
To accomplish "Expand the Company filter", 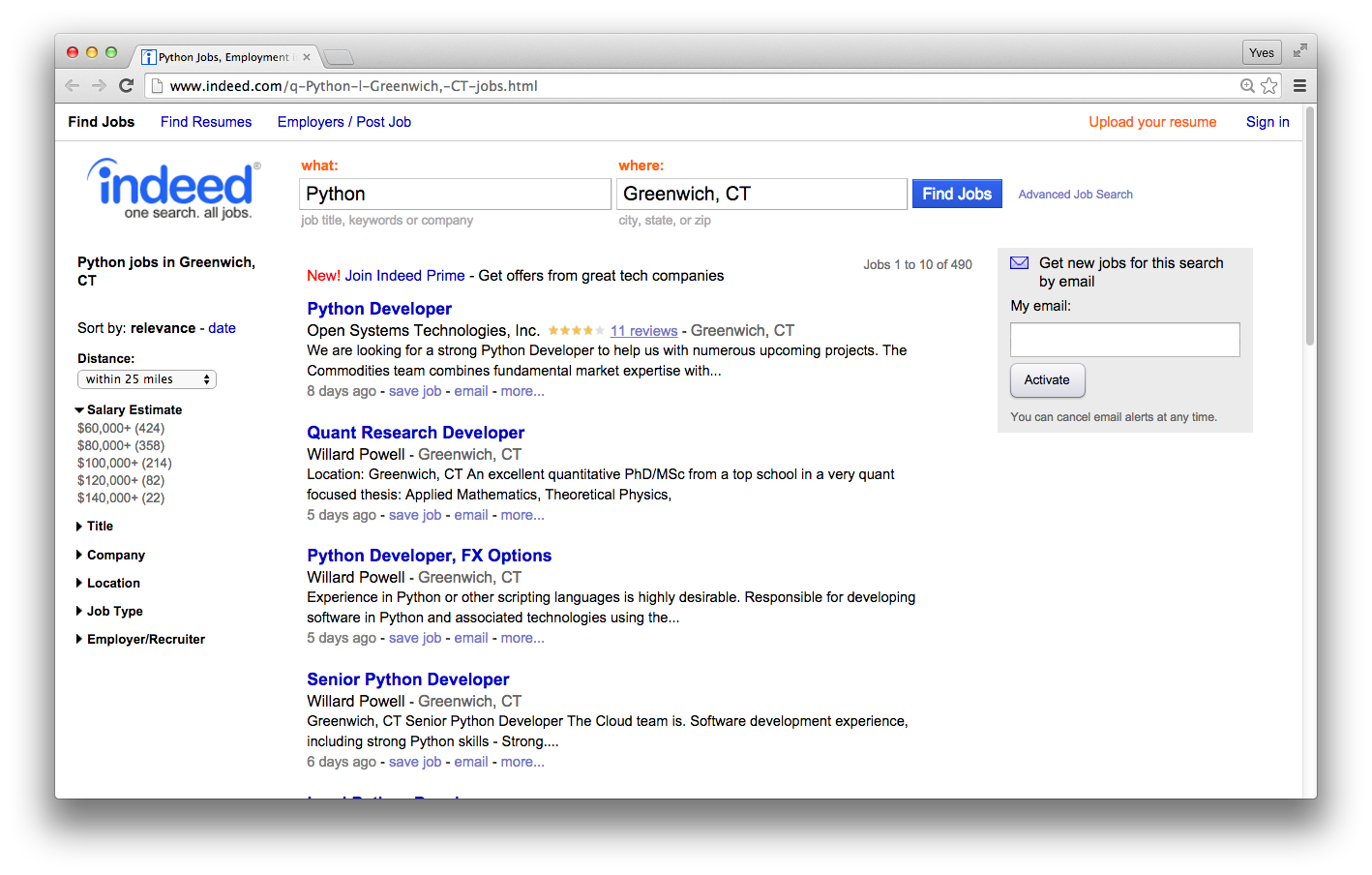I will (x=110, y=555).
